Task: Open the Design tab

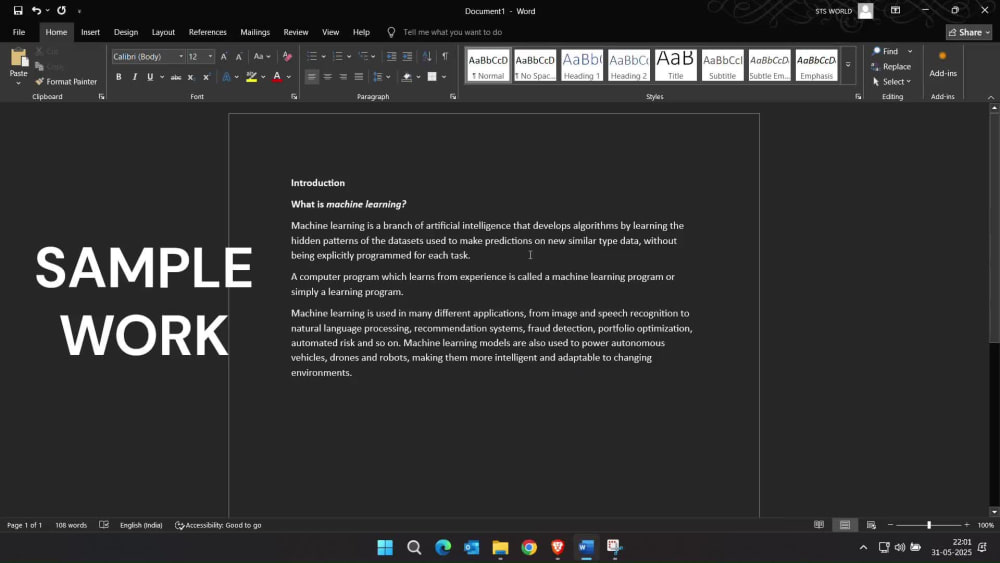Action: click(126, 32)
